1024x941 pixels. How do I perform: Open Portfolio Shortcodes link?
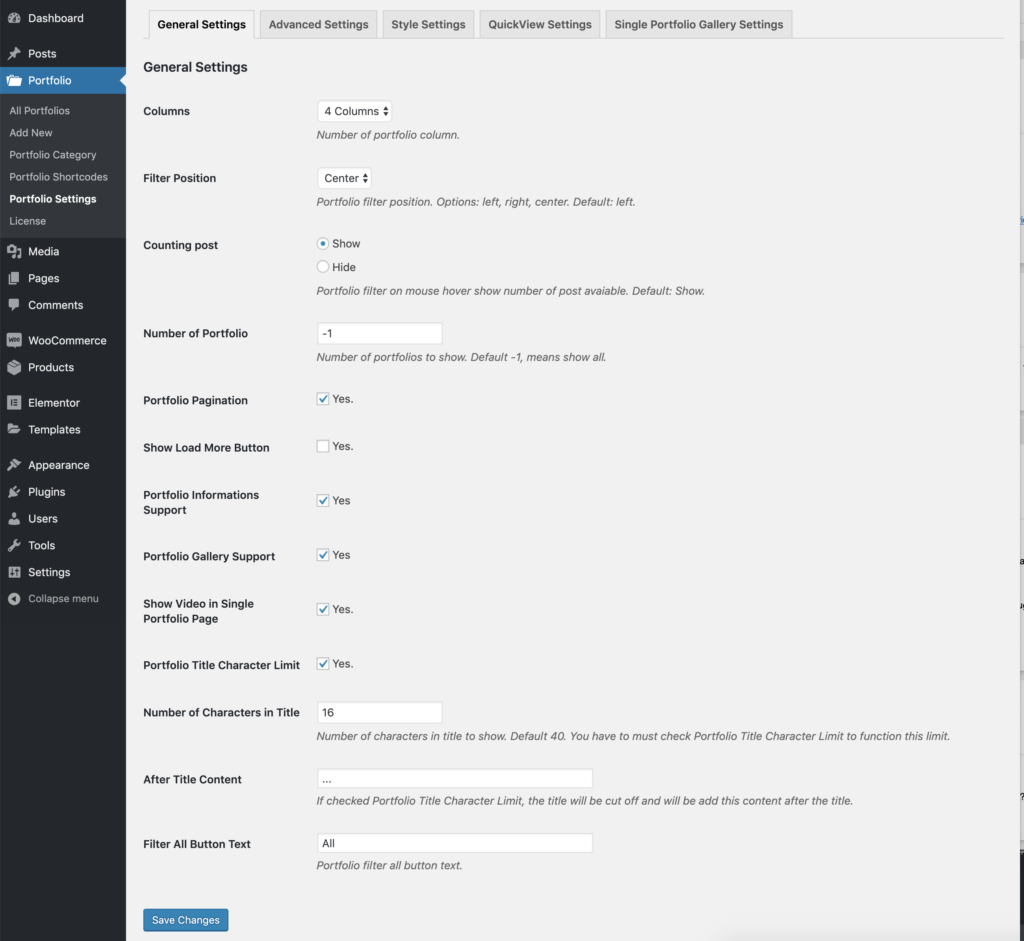[56, 176]
